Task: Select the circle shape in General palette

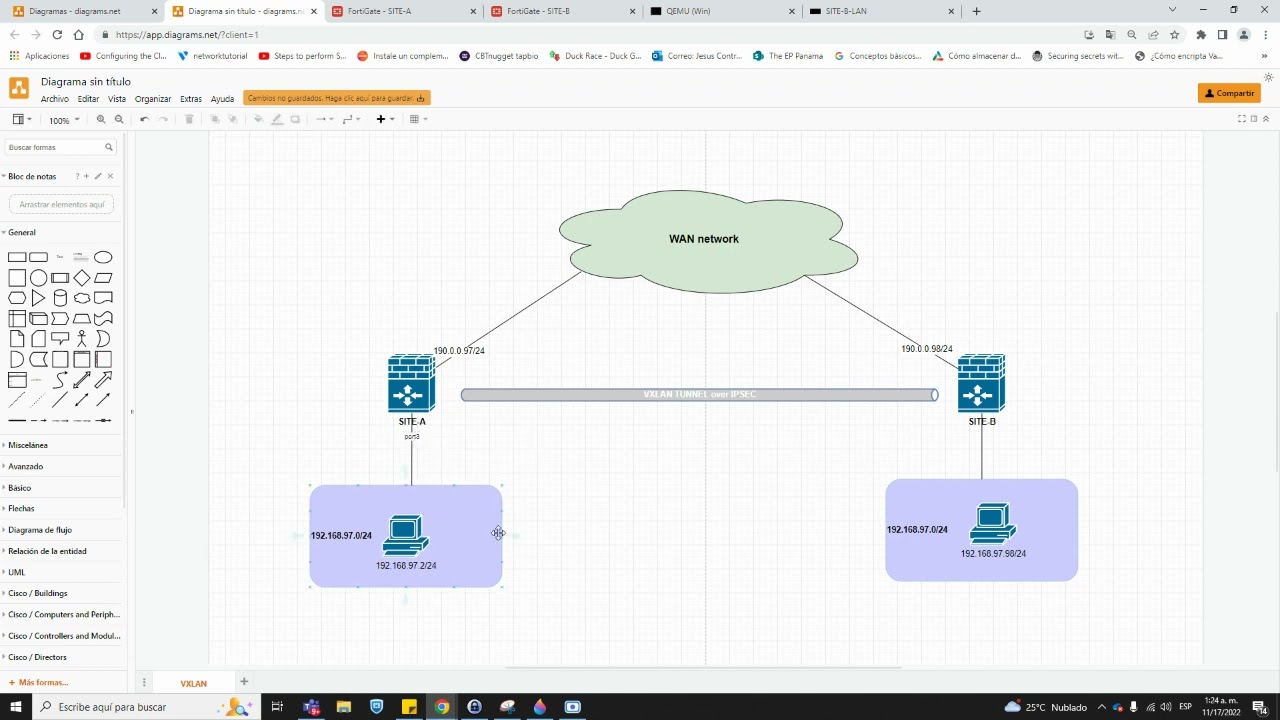Action: coord(38,278)
